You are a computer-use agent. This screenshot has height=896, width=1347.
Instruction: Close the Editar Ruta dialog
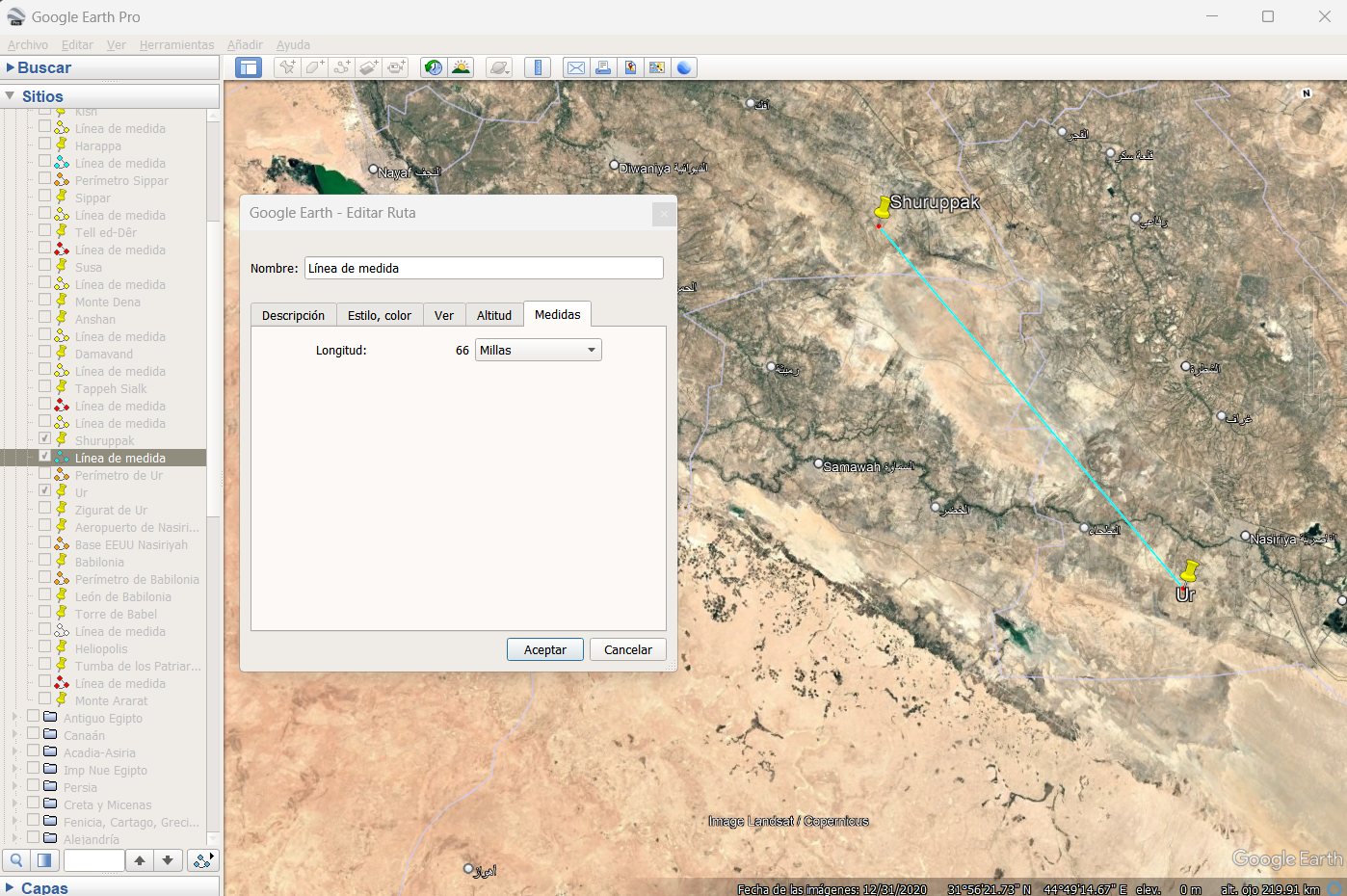[664, 214]
